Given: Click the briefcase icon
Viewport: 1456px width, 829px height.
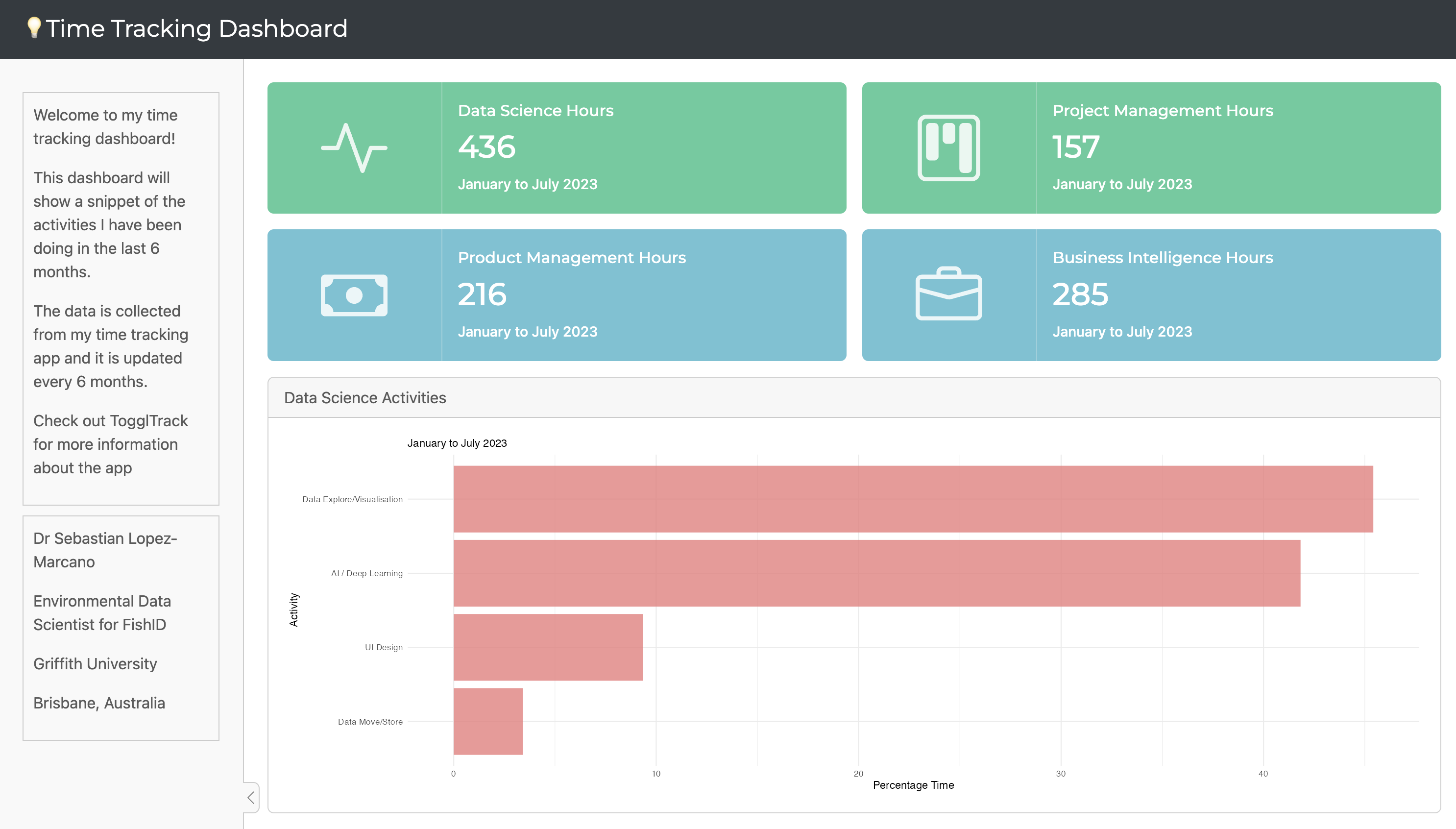Looking at the screenshot, I should click(x=948, y=294).
